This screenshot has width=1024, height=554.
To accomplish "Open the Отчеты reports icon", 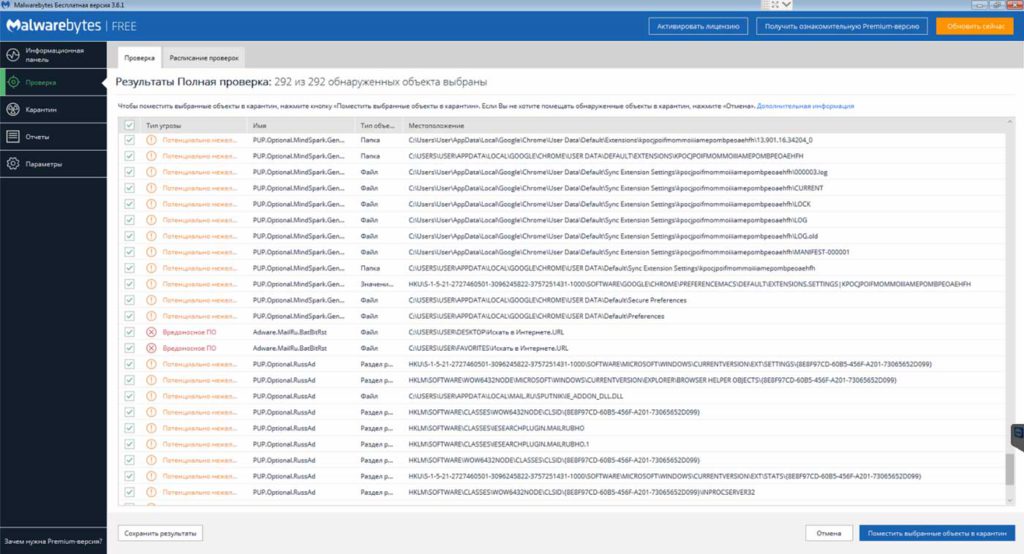I will (x=13, y=137).
